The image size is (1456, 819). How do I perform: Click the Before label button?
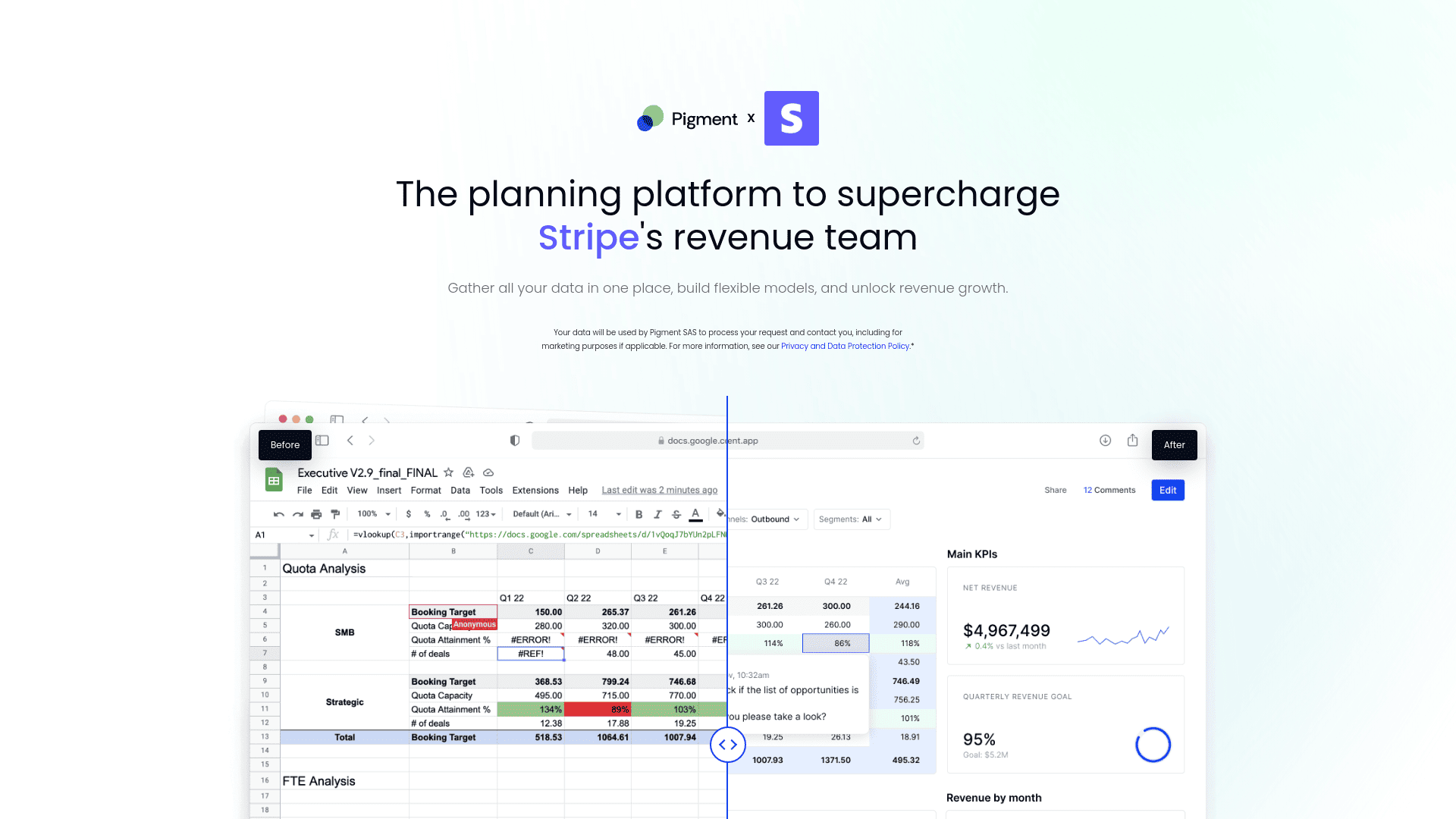285,445
